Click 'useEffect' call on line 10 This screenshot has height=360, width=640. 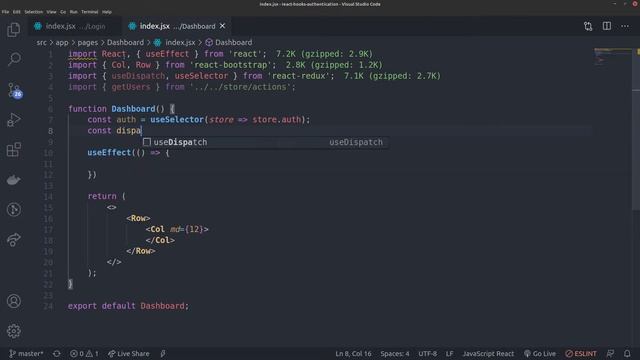pos(109,153)
